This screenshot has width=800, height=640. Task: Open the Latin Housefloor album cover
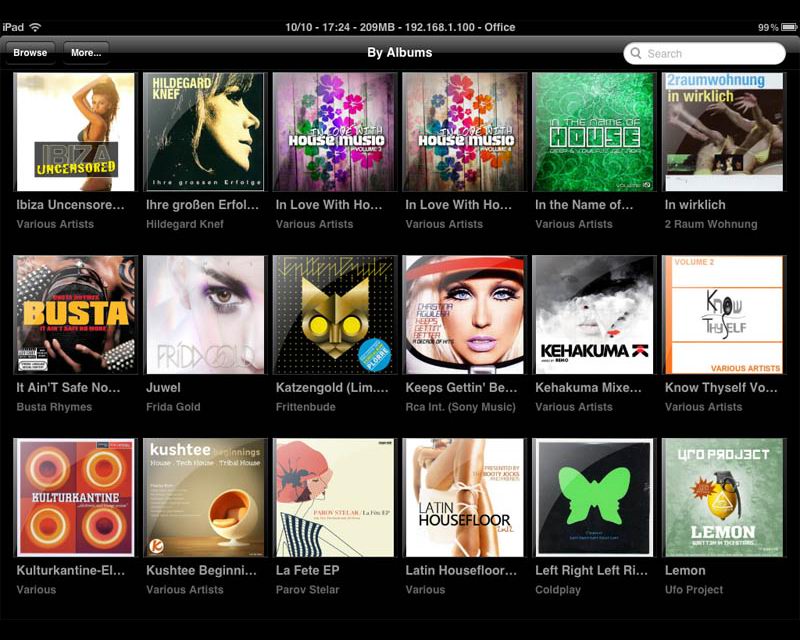(464, 498)
